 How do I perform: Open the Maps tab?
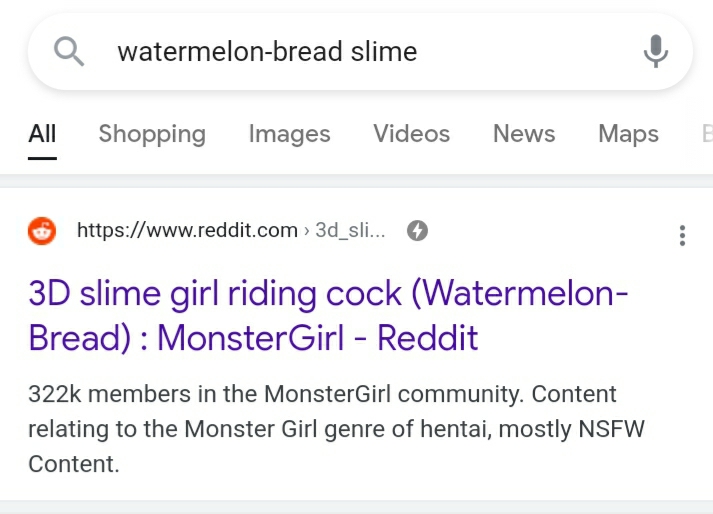tap(628, 134)
